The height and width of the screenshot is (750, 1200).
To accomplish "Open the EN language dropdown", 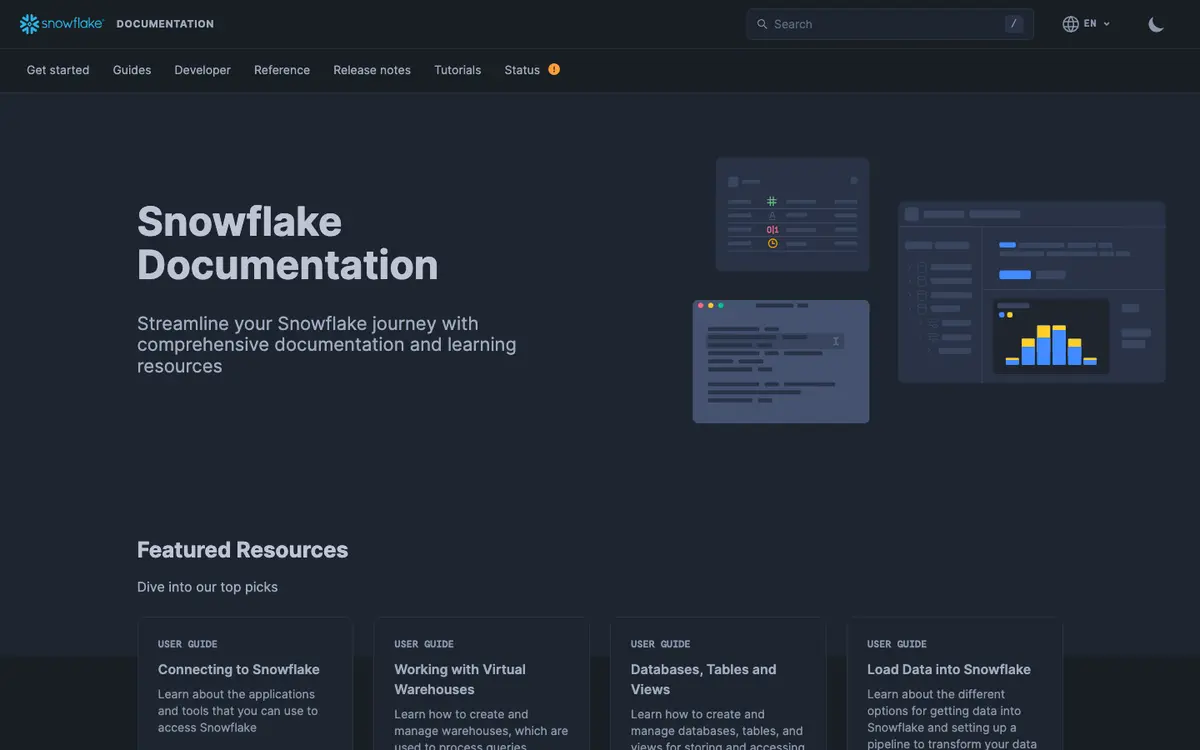I will pyautogui.click(x=1087, y=24).
